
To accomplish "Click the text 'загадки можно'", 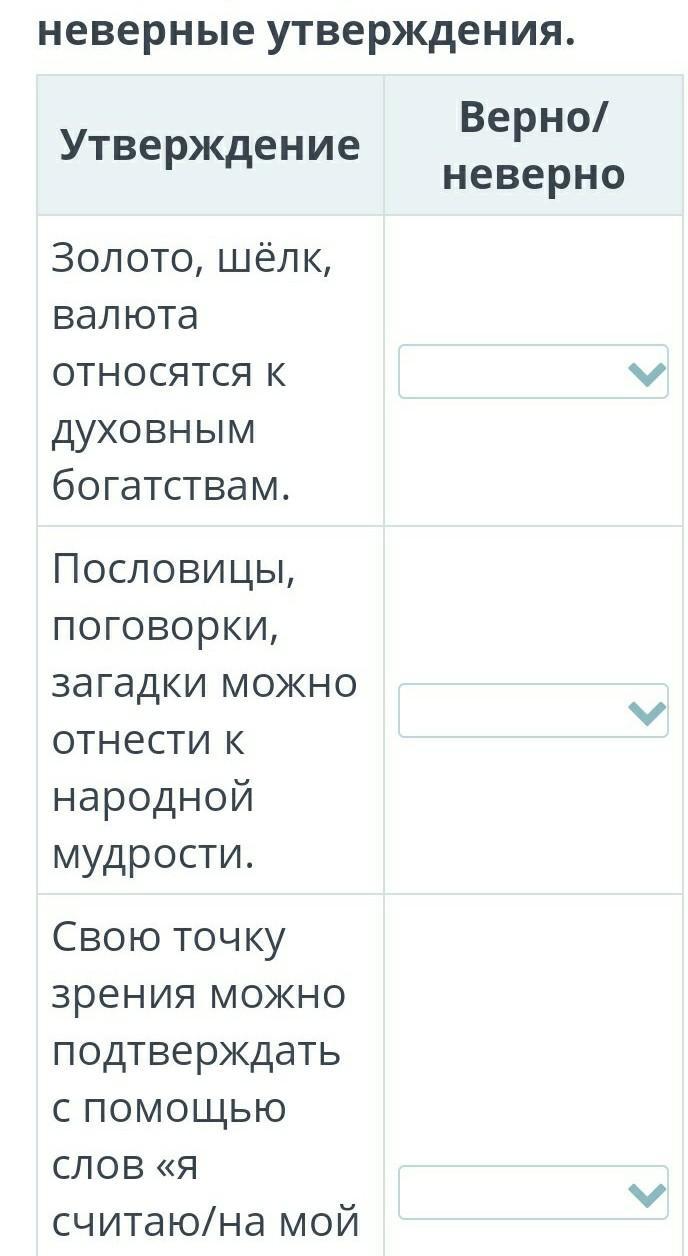I will pyautogui.click(x=204, y=684).
